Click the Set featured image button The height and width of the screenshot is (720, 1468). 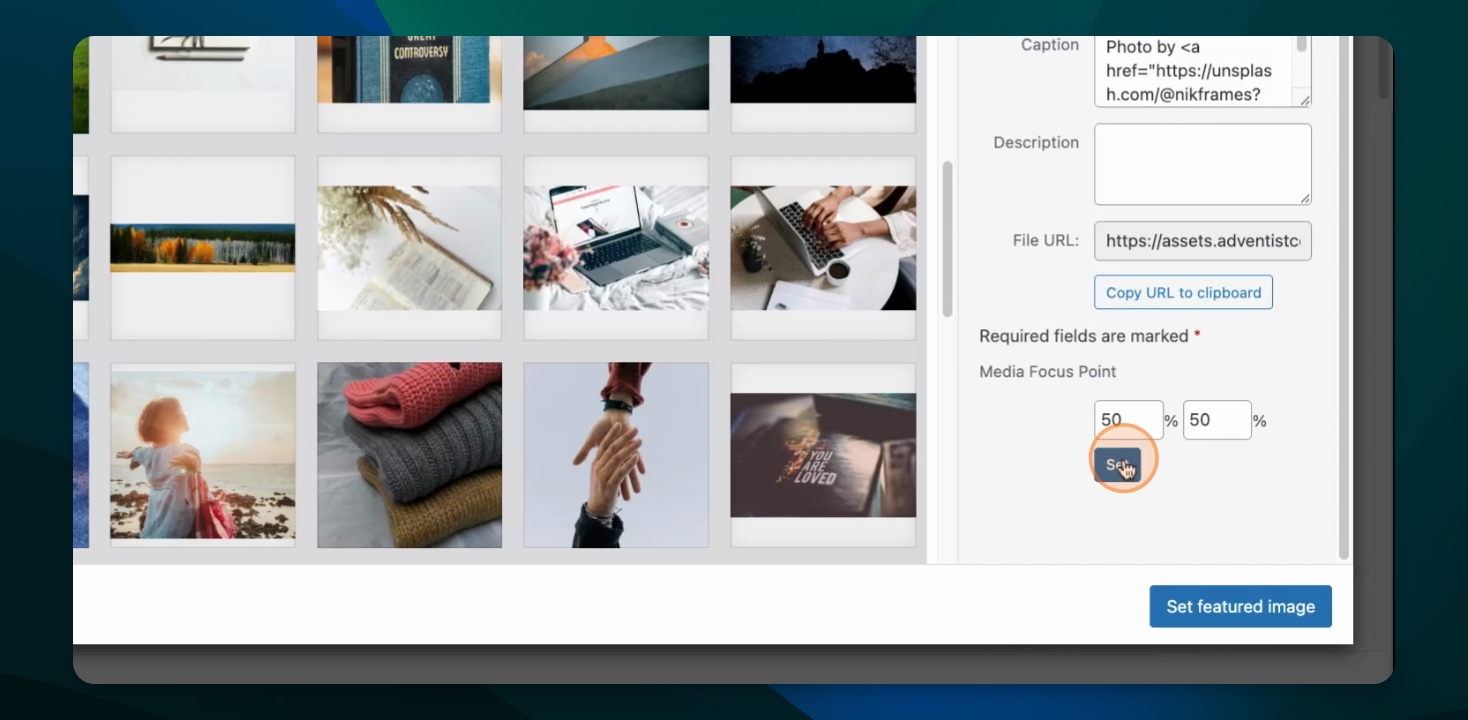(1240, 606)
